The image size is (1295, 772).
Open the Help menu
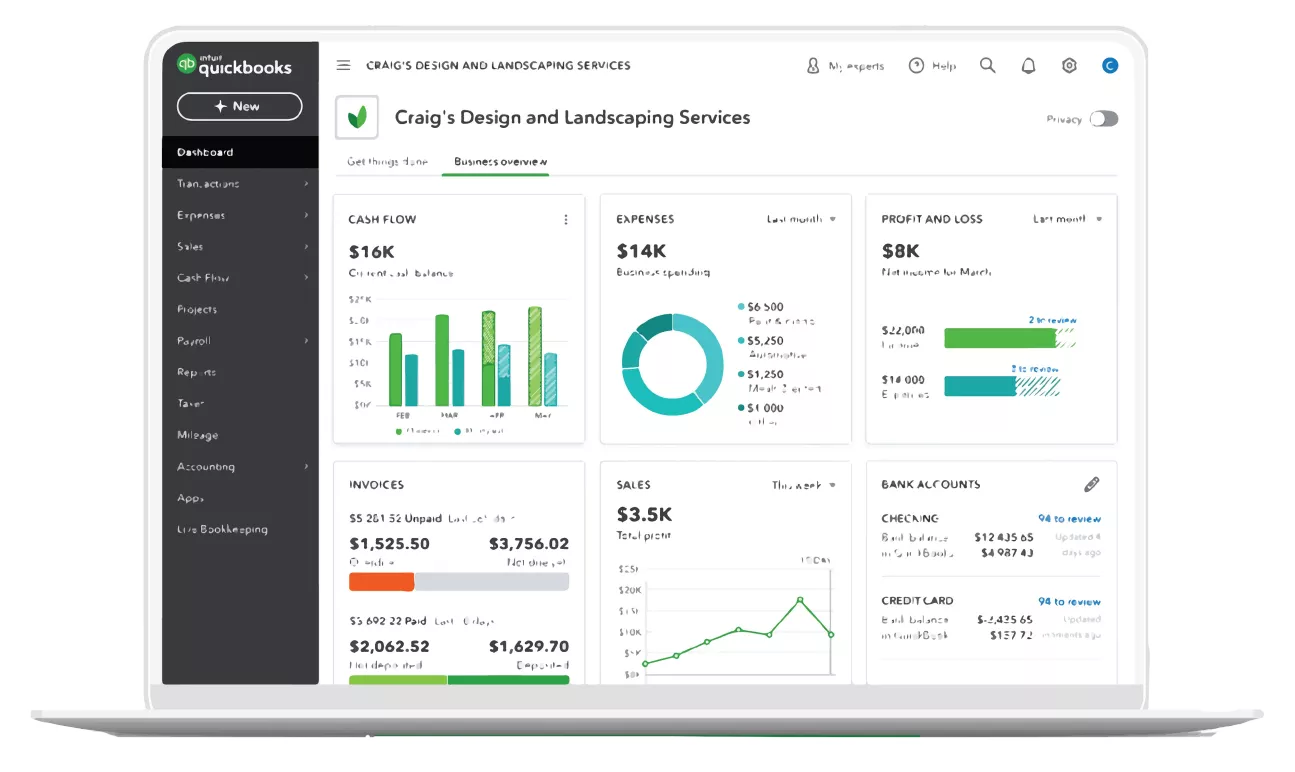click(x=932, y=66)
